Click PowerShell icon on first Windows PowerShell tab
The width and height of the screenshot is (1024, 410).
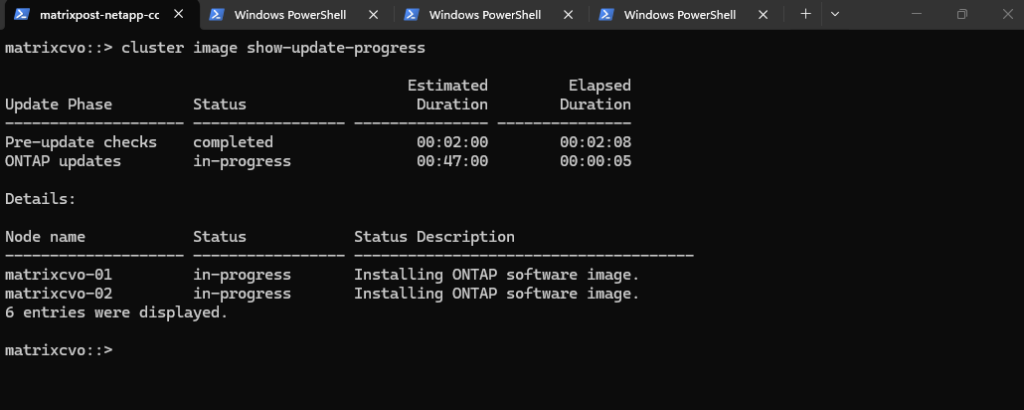[x=215, y=15]
